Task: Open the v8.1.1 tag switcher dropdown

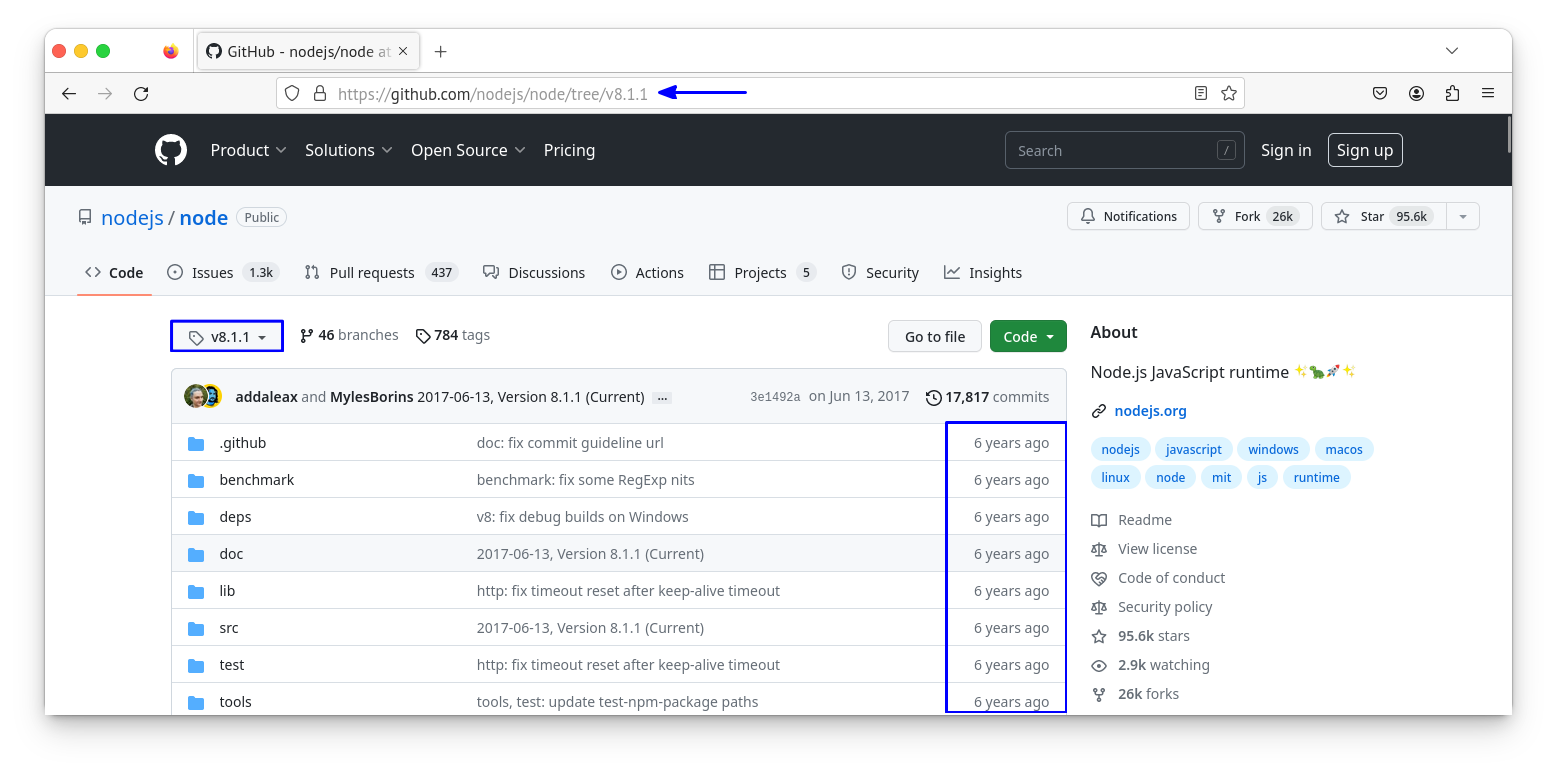Action: 227,337
